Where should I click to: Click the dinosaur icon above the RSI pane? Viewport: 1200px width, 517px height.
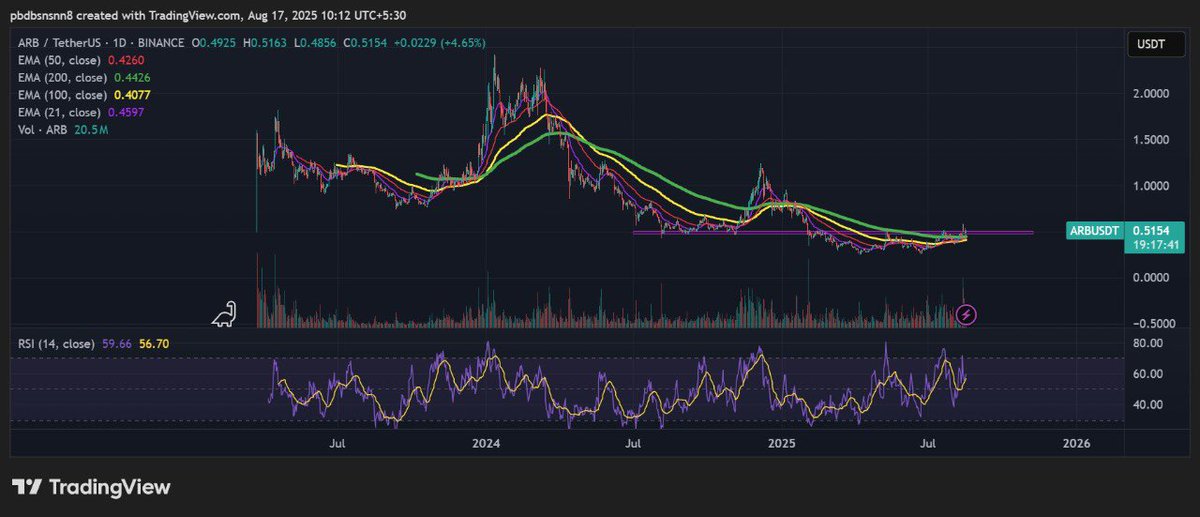pyautogui.click(x=225, y=313)
